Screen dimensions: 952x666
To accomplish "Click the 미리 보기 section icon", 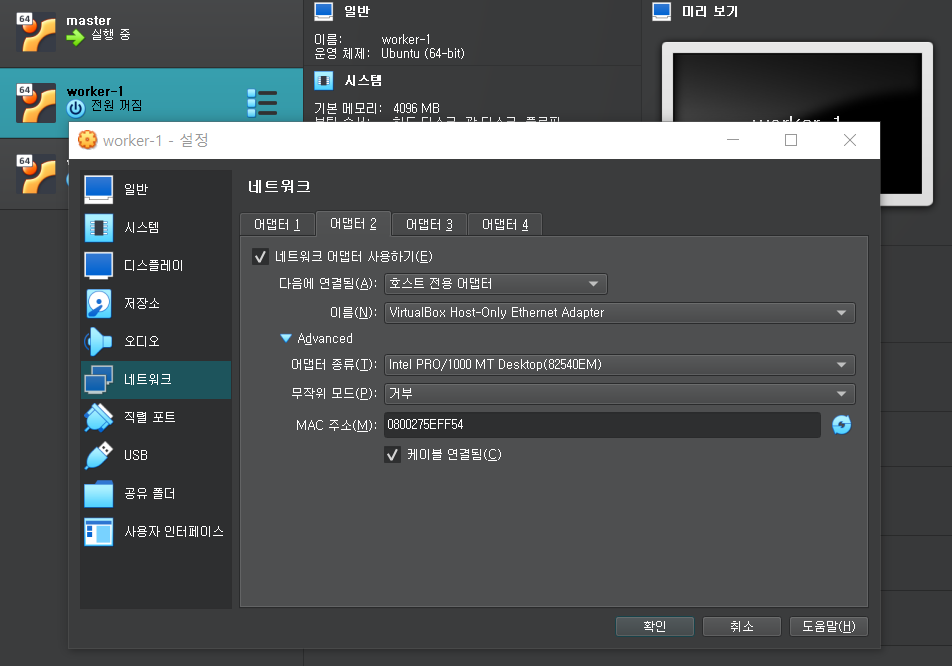I will 661,12.
